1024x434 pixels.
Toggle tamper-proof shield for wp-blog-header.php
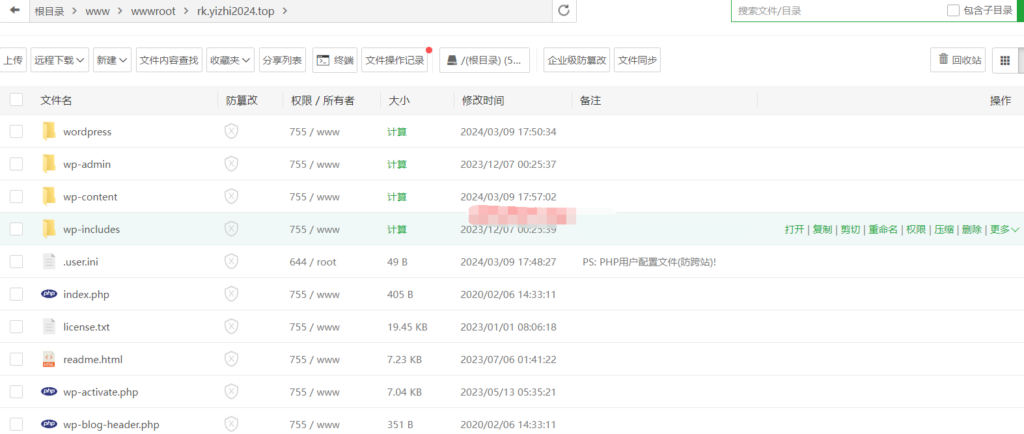(x=231, y=424)
